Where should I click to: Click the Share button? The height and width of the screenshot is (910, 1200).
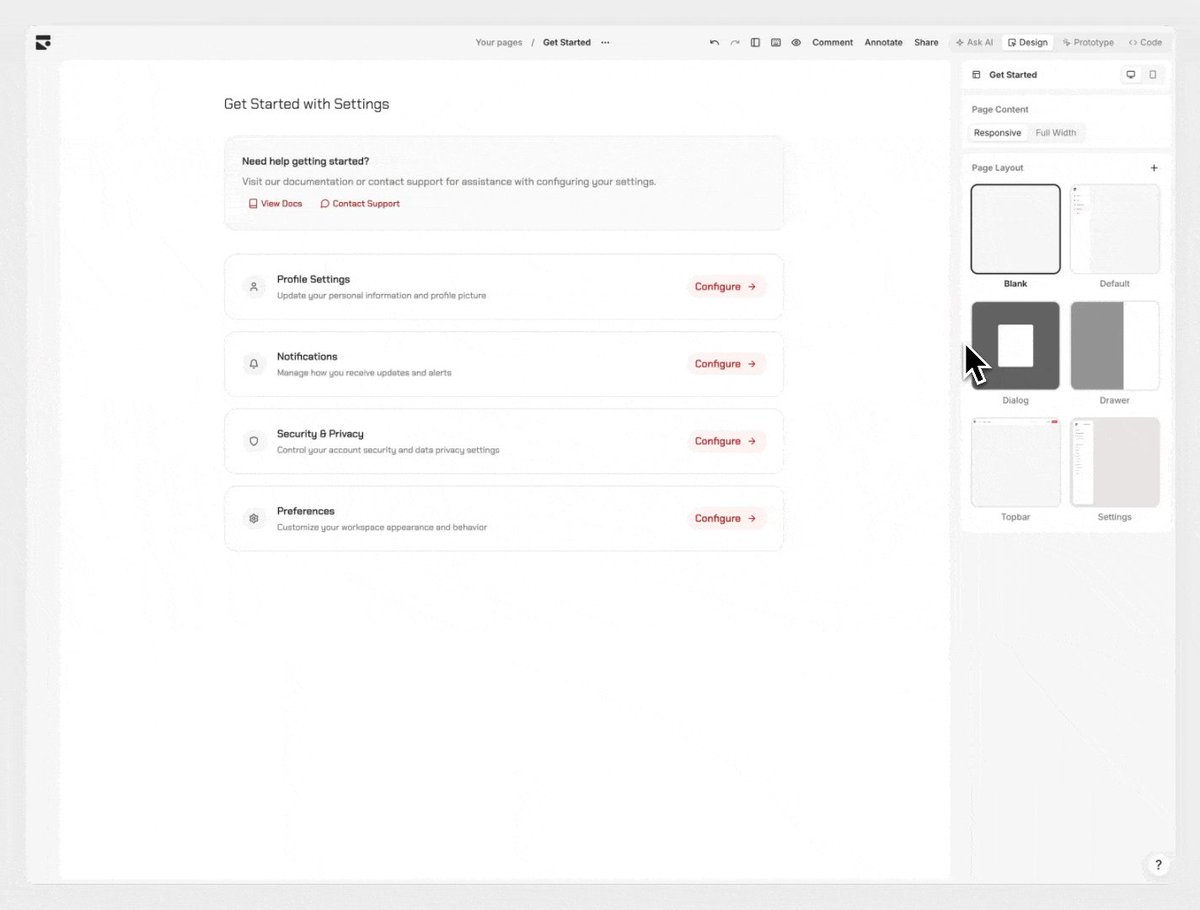point(926,43)
